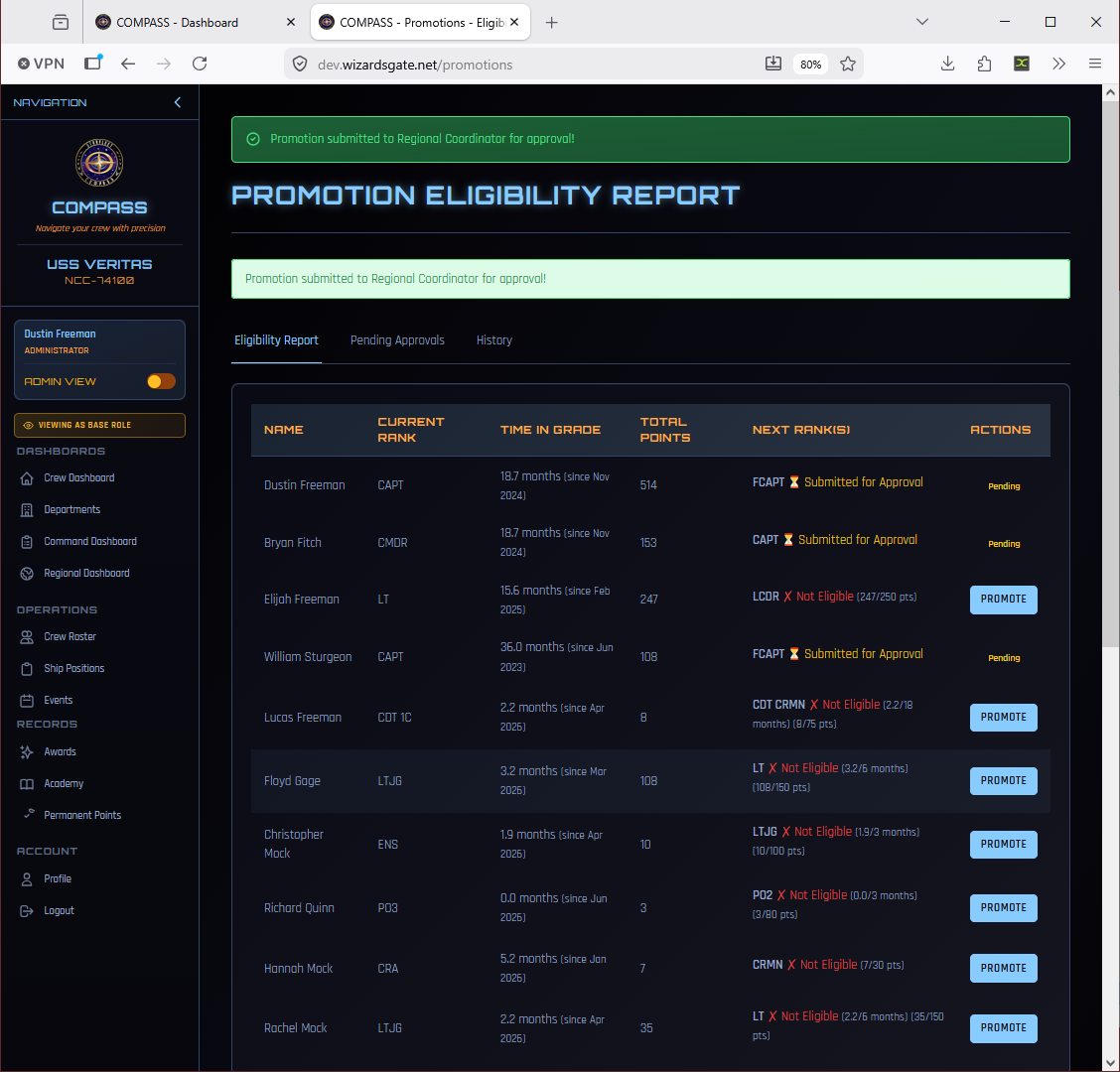Close the COMPASS - Promotions tab
Image resolution: width=1120 pixels, height=1072 pixels.
(x=514, y=22)
